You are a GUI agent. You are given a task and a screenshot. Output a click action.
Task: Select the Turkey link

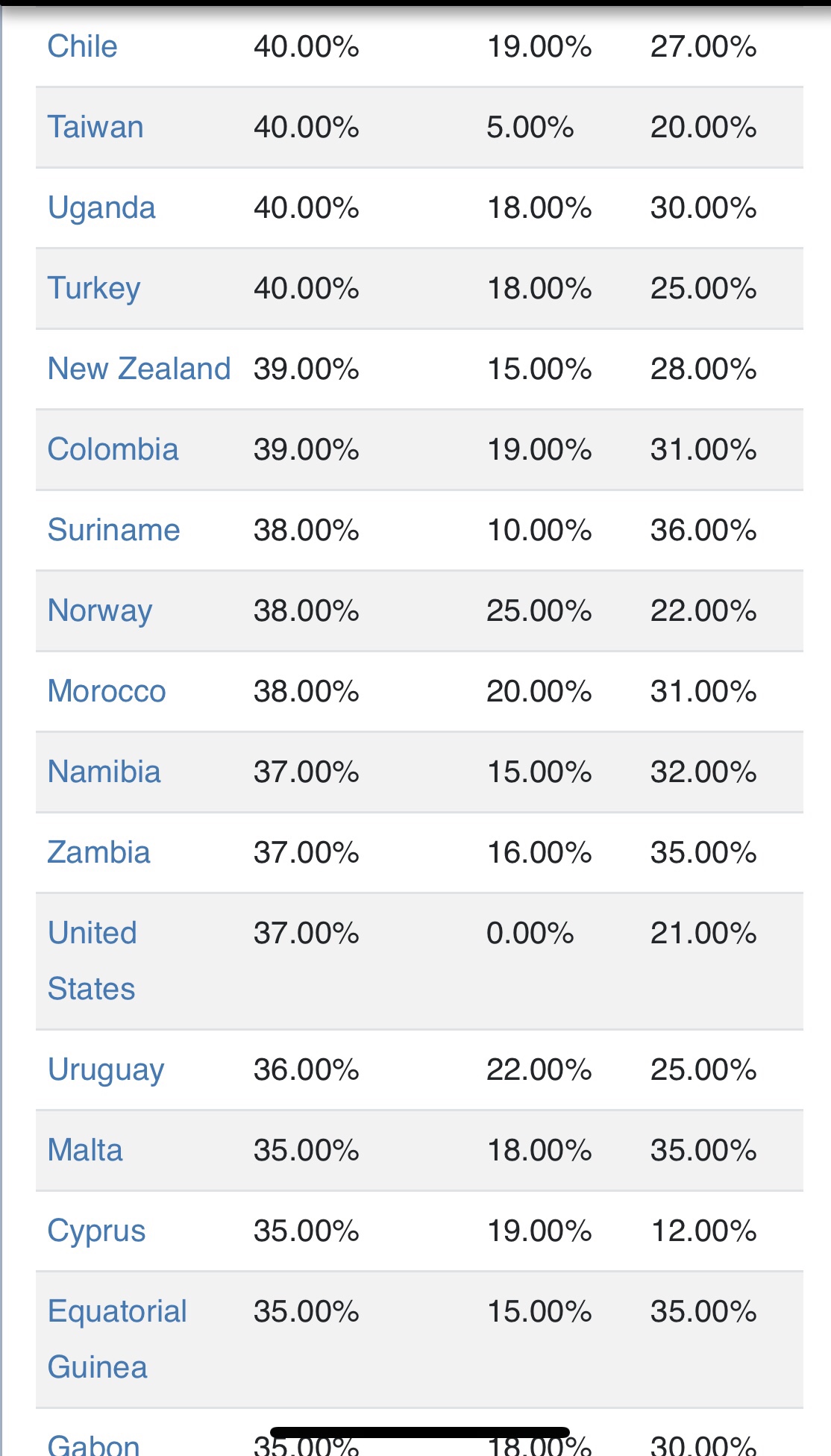(93, 288)
